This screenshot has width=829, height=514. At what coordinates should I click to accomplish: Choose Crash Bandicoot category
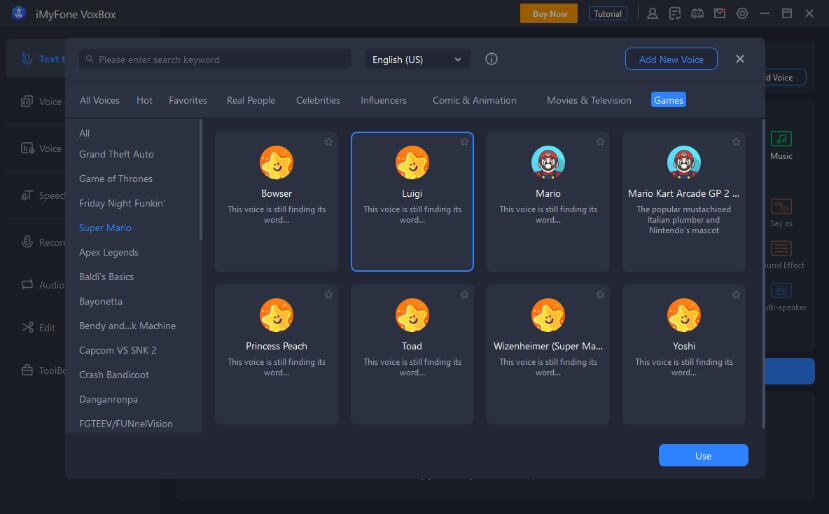[x=114, y=374]
